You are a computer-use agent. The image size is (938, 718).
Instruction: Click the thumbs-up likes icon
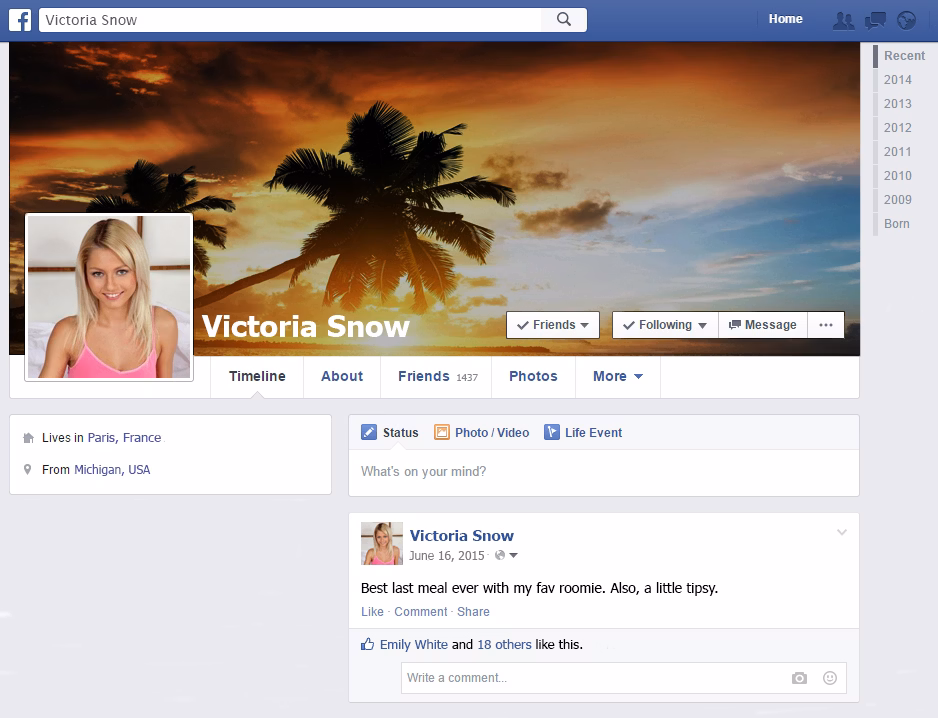(x=367, y=644)
